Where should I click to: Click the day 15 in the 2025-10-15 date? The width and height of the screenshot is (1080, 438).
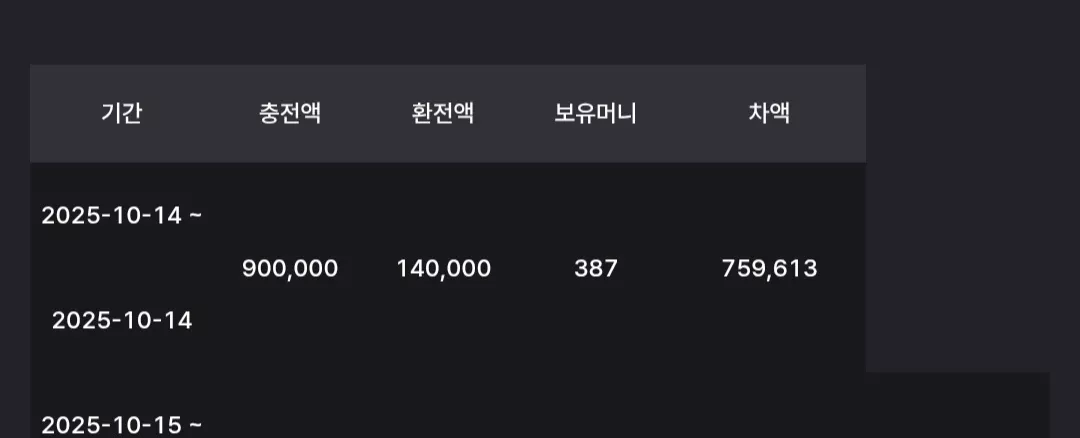pos(168,425)
